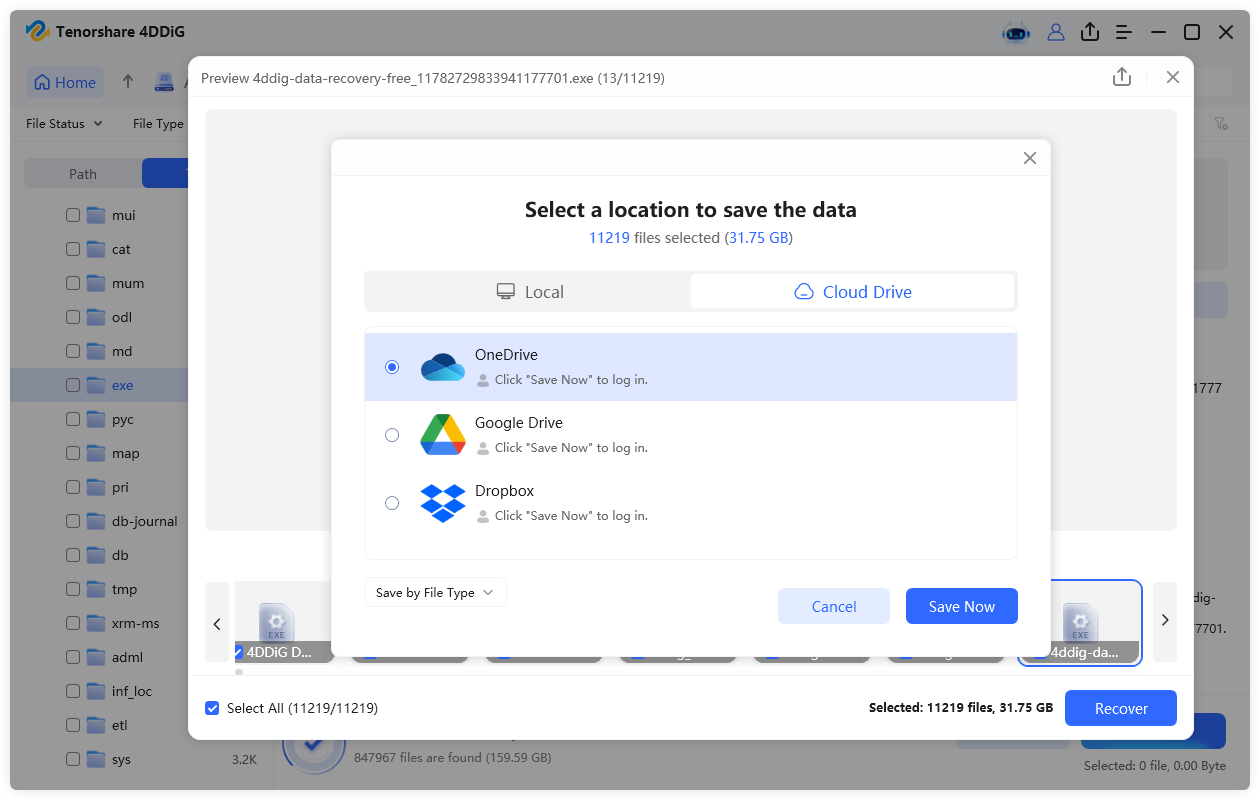
Task: Switch to the Local tab
Action: pos(529,292)
